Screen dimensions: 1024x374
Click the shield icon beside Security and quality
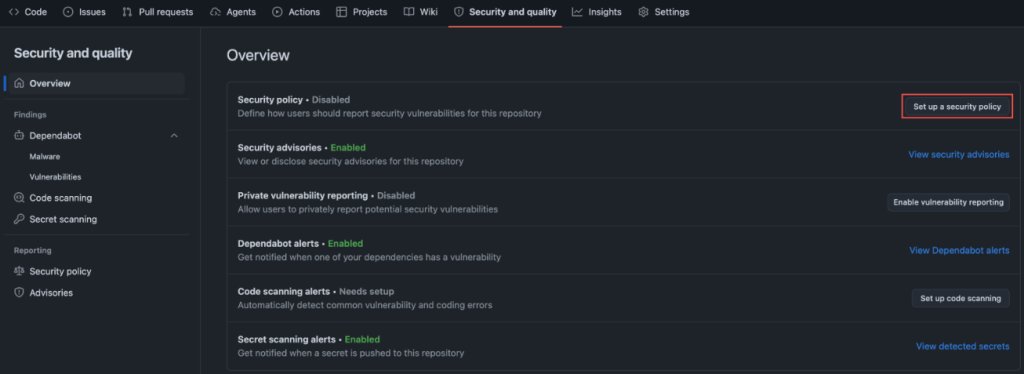tap(458, 12)
